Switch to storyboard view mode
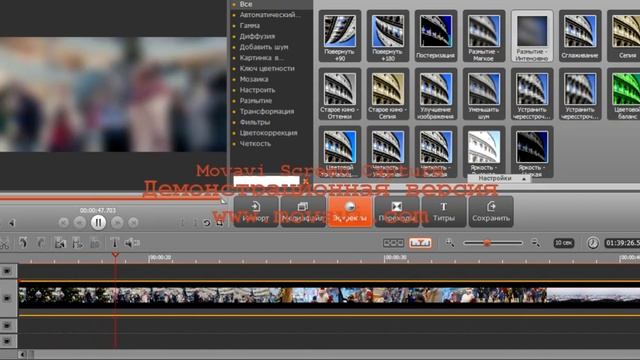Image resolution: width=640 pixels, height=360 pixels. point(393,243)
